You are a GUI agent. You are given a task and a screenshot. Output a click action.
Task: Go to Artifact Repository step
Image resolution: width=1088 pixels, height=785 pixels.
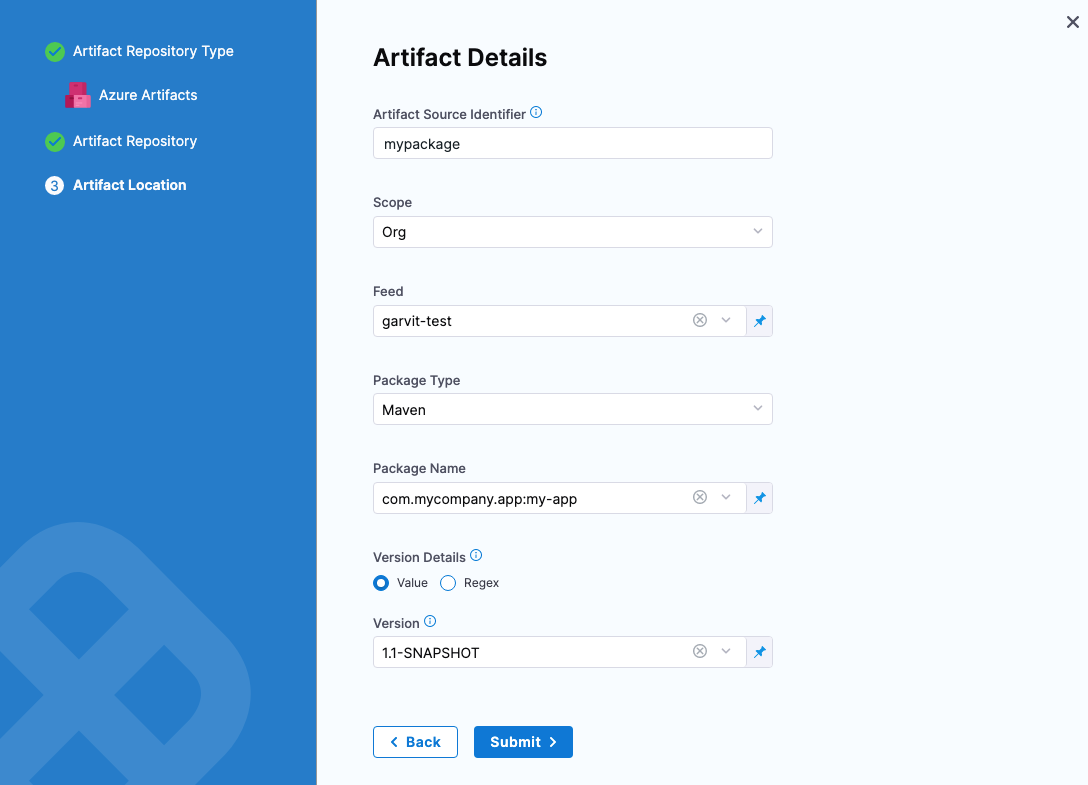pos(134,141)
